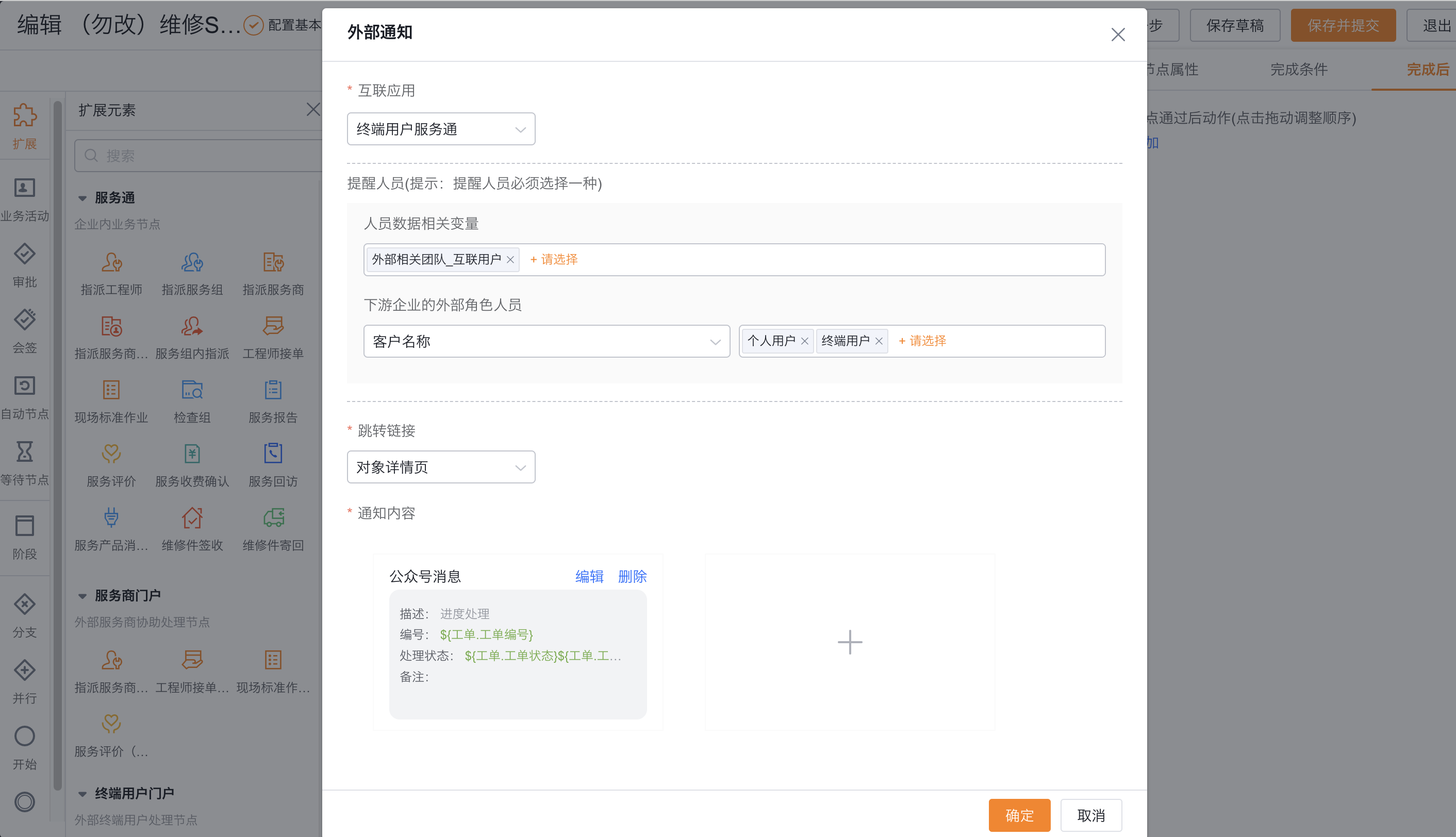
Task: Pick 现场标准作… icon under 服务商门户
Action: (273, 660)
